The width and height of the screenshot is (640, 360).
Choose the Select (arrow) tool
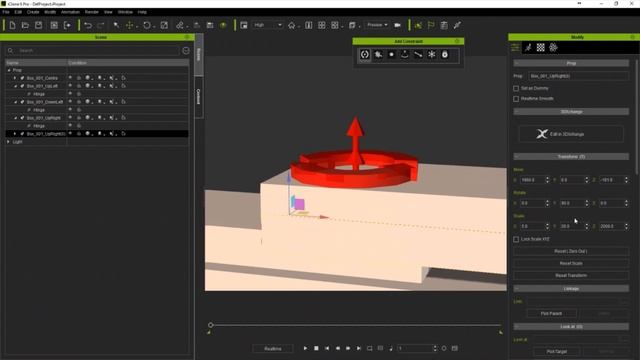point(116,25)
